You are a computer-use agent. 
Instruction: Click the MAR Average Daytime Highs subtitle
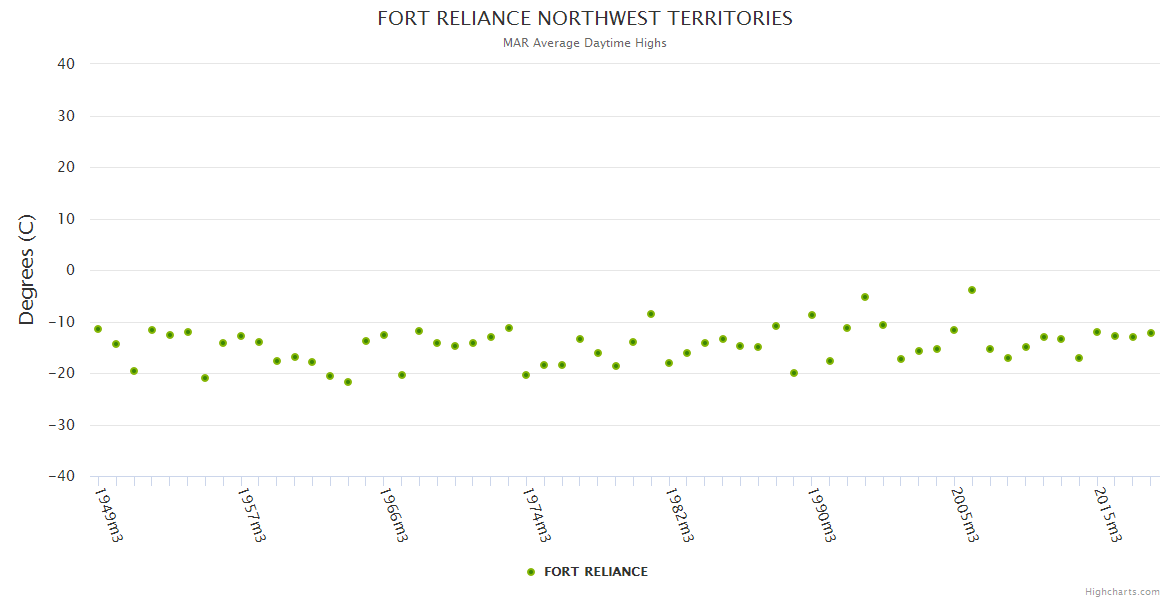click(585, 43)
